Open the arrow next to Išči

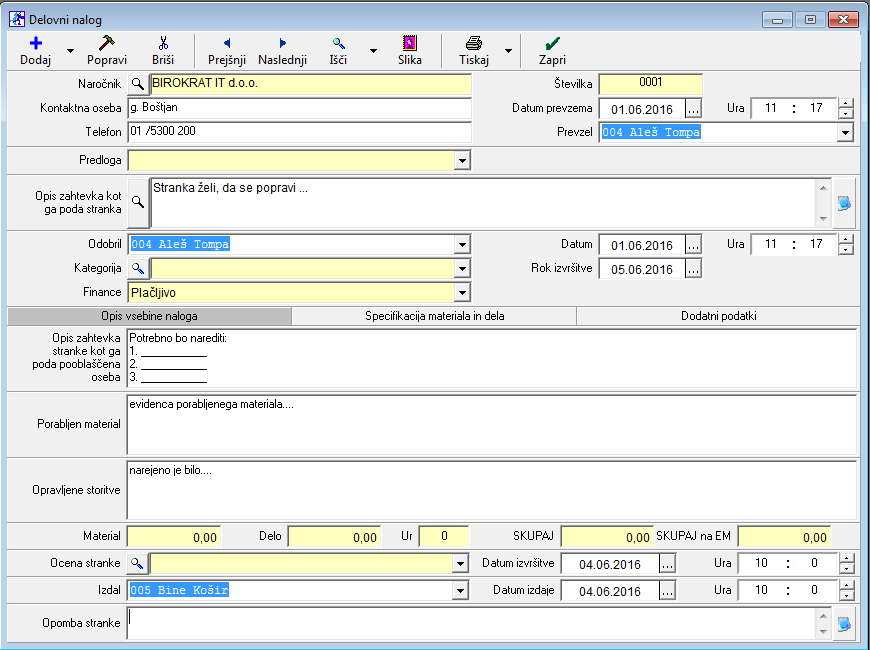pos(373,50)
